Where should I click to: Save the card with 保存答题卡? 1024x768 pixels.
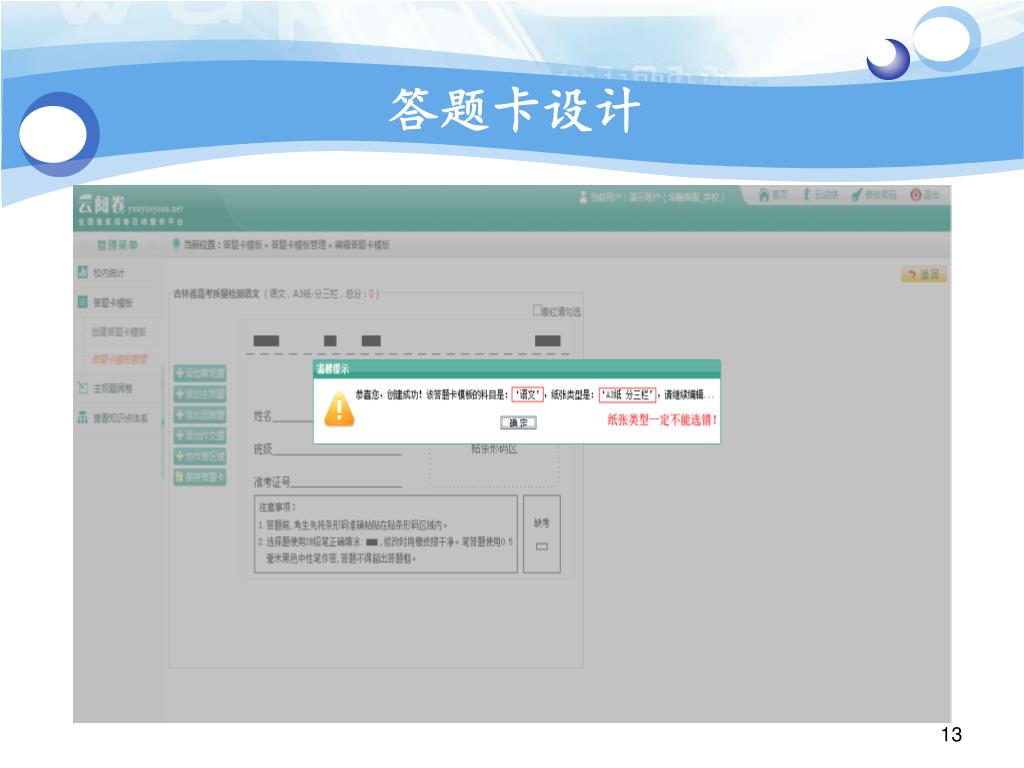point(200,477)
